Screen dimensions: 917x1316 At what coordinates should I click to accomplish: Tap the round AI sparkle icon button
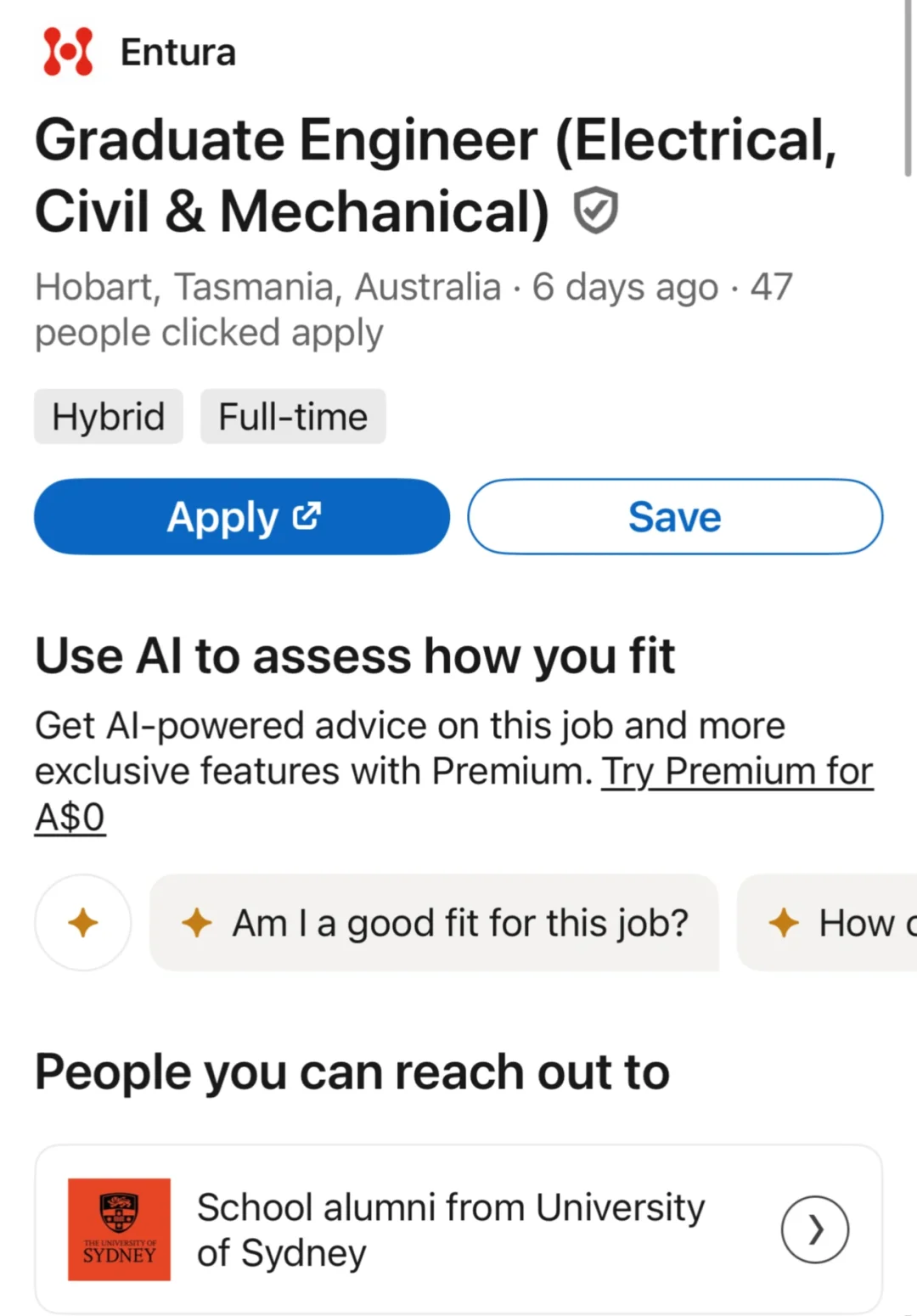pos(83,922)
